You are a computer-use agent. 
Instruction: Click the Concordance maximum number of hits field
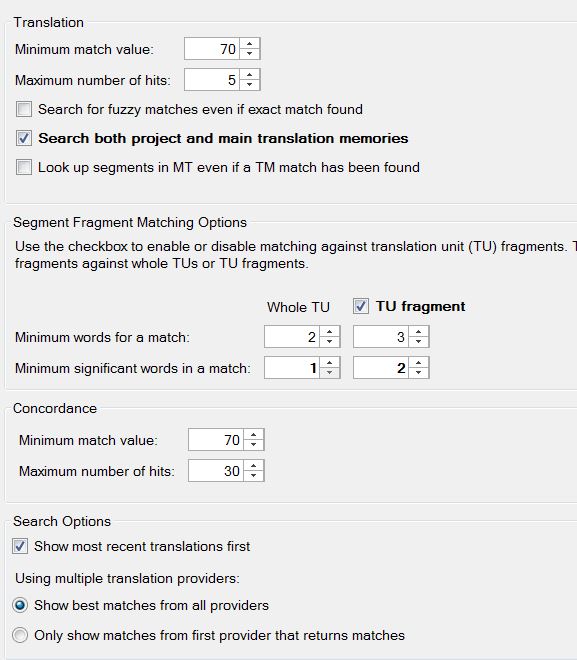(216, 471)
